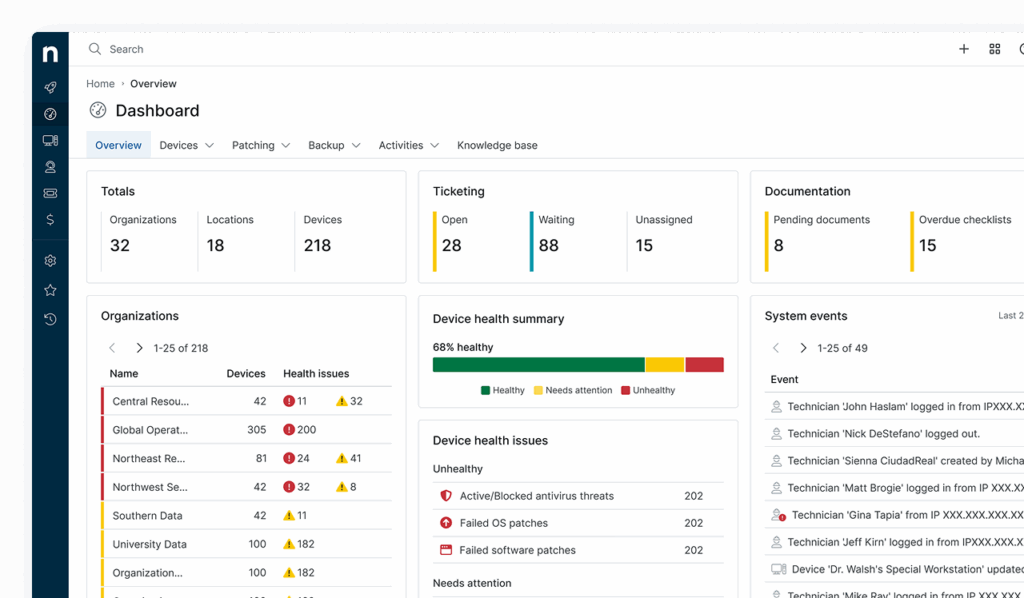Open the settings gear in sidebar
Screen dimensions: 1024x598
click(50, 261)
